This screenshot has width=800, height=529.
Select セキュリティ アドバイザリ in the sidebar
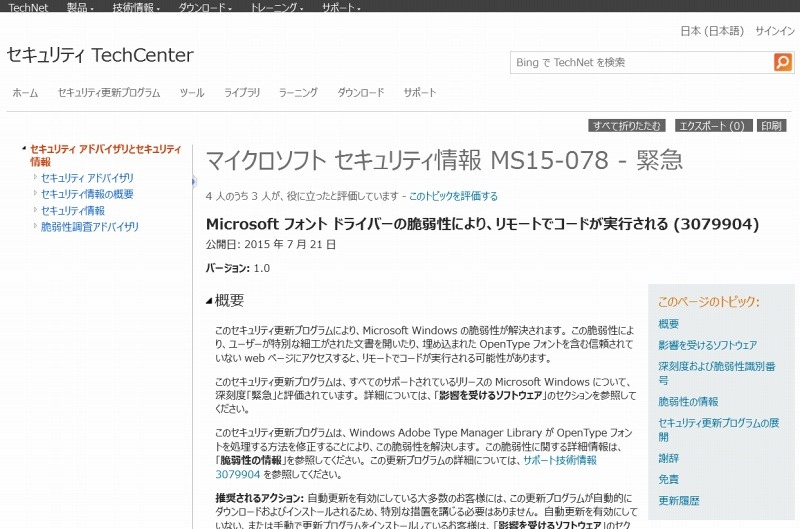pyautogui.click(x=87, y=178)
